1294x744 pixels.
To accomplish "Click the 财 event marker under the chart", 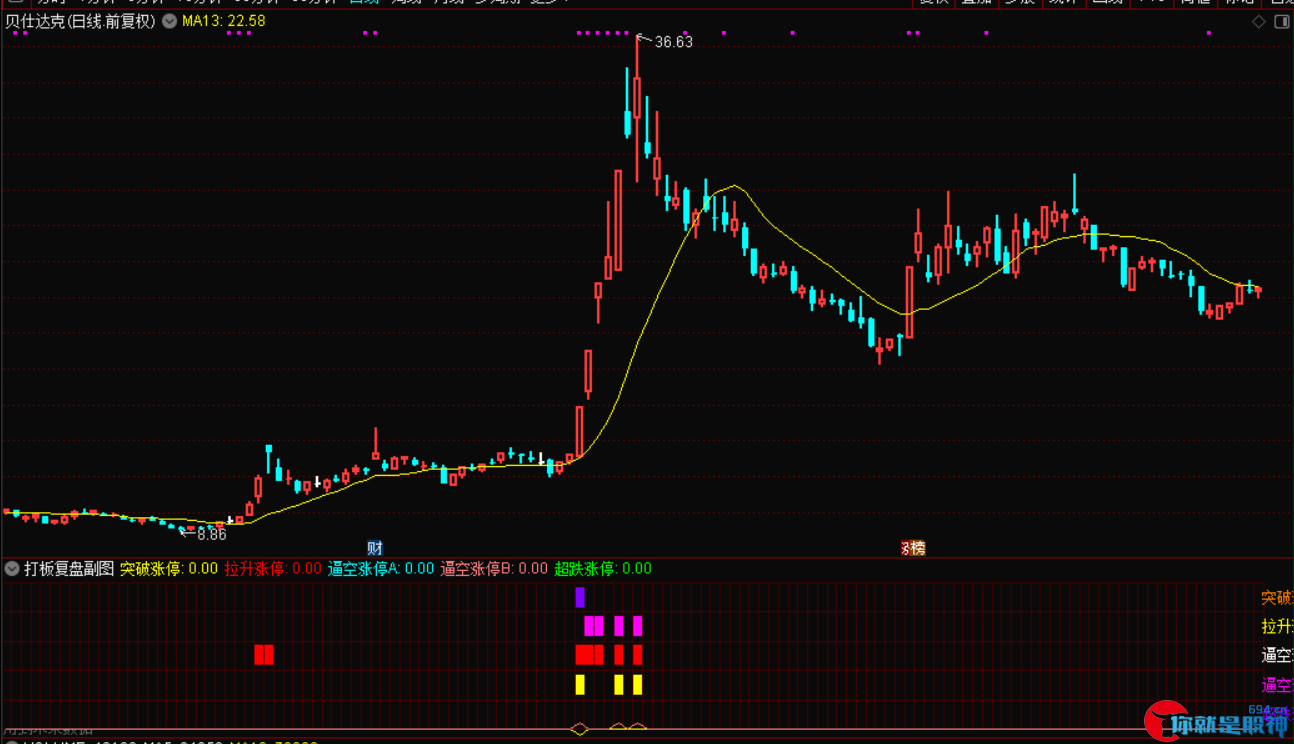I will (x=375, y=548).
